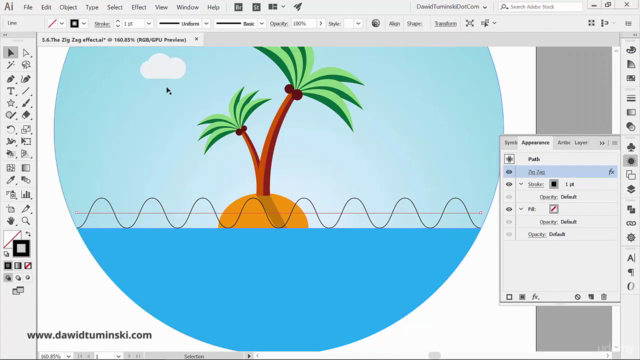Open workspace switcher DawidTuminskiDotCom
Screen dimensions: 640x360
(x=451, y=7)
